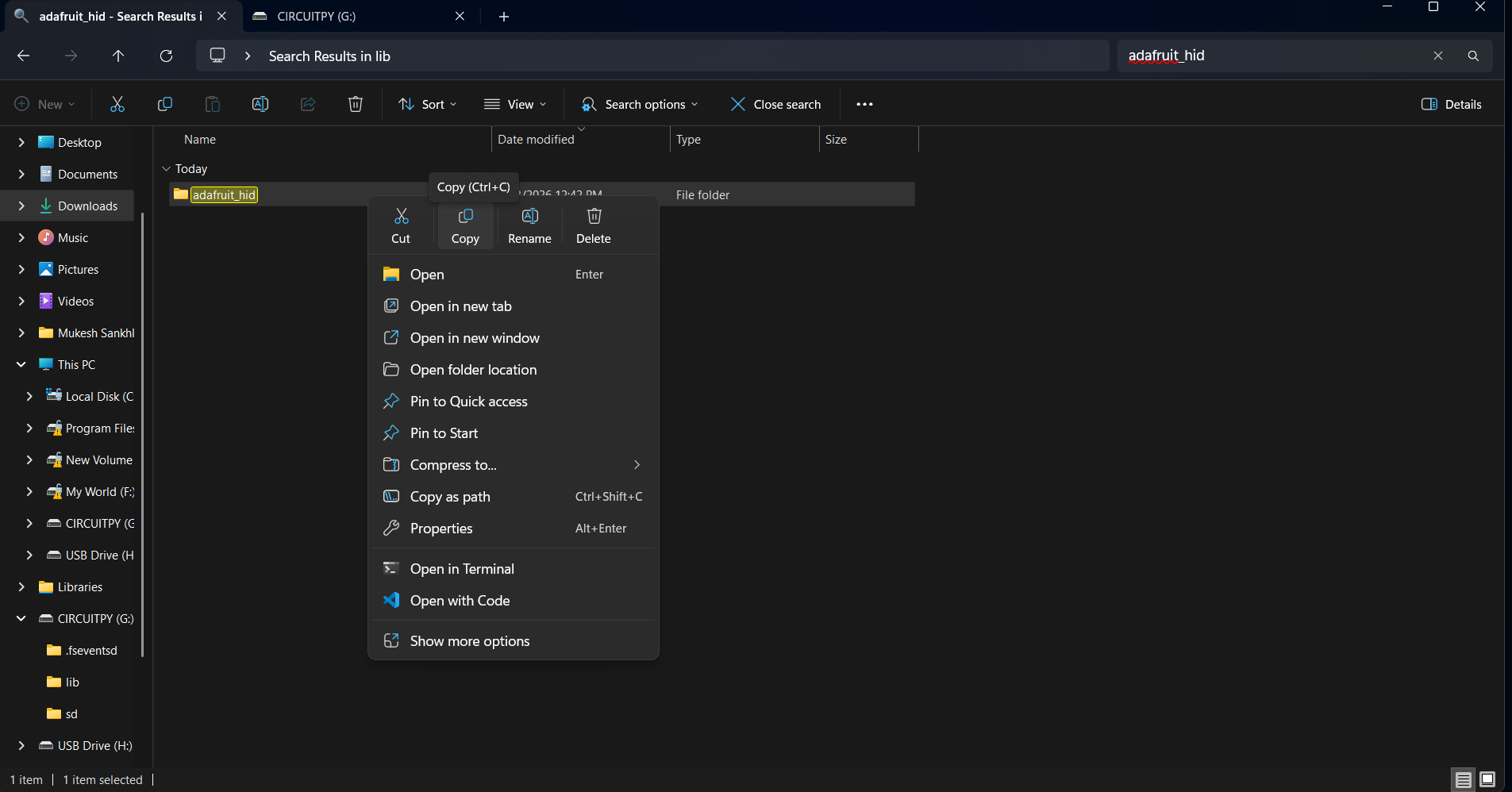
Task: Choose Open in new tab
Action: (514, 306)
